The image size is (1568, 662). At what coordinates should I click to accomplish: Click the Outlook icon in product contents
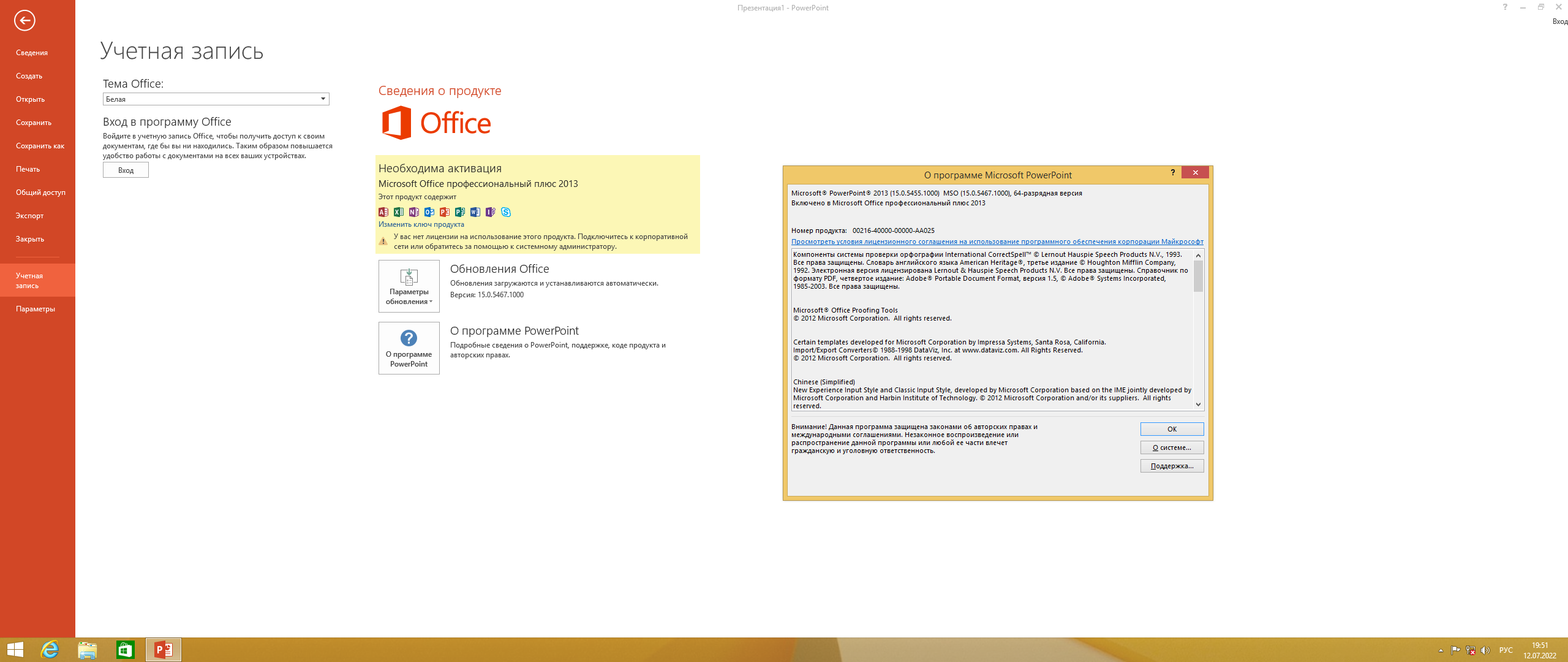tap(429, 212)
